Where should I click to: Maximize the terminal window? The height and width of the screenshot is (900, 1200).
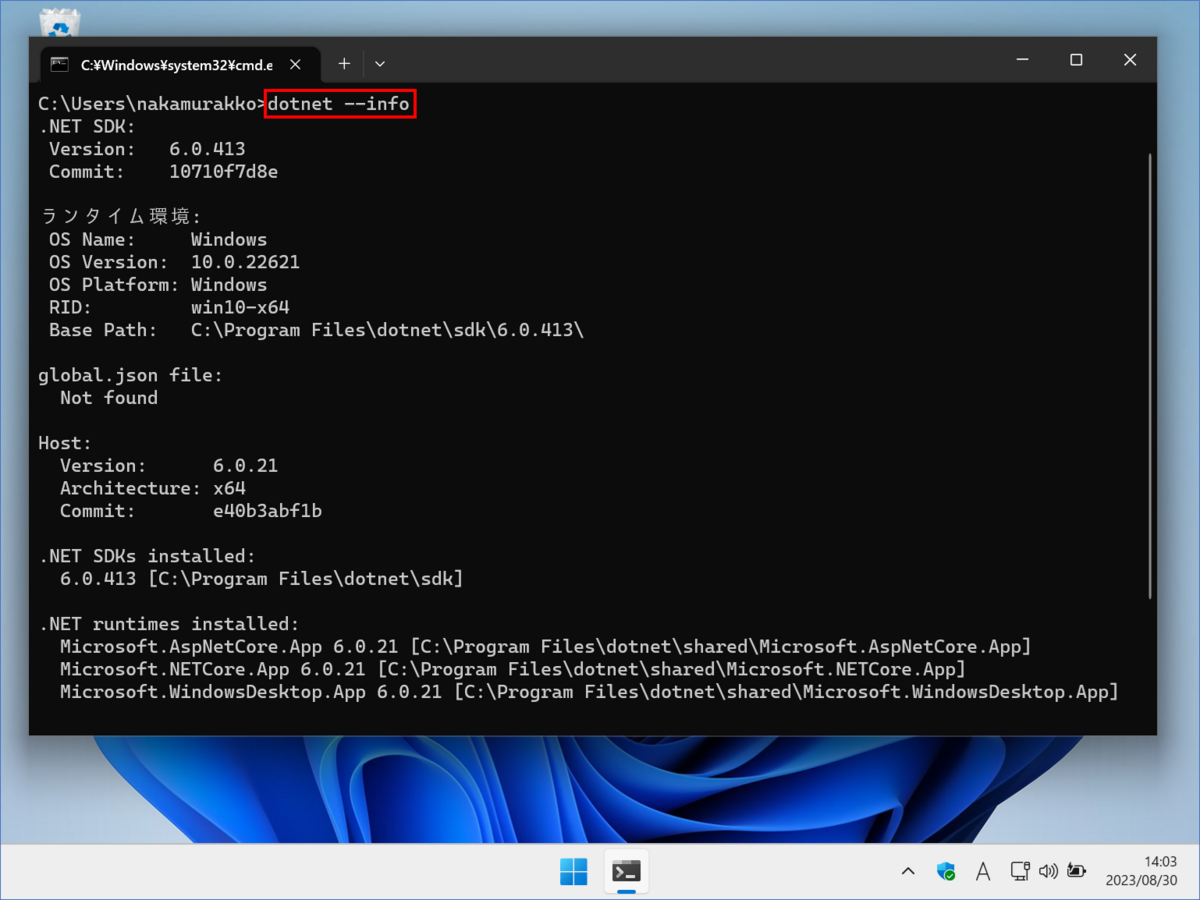(1076, 60)
